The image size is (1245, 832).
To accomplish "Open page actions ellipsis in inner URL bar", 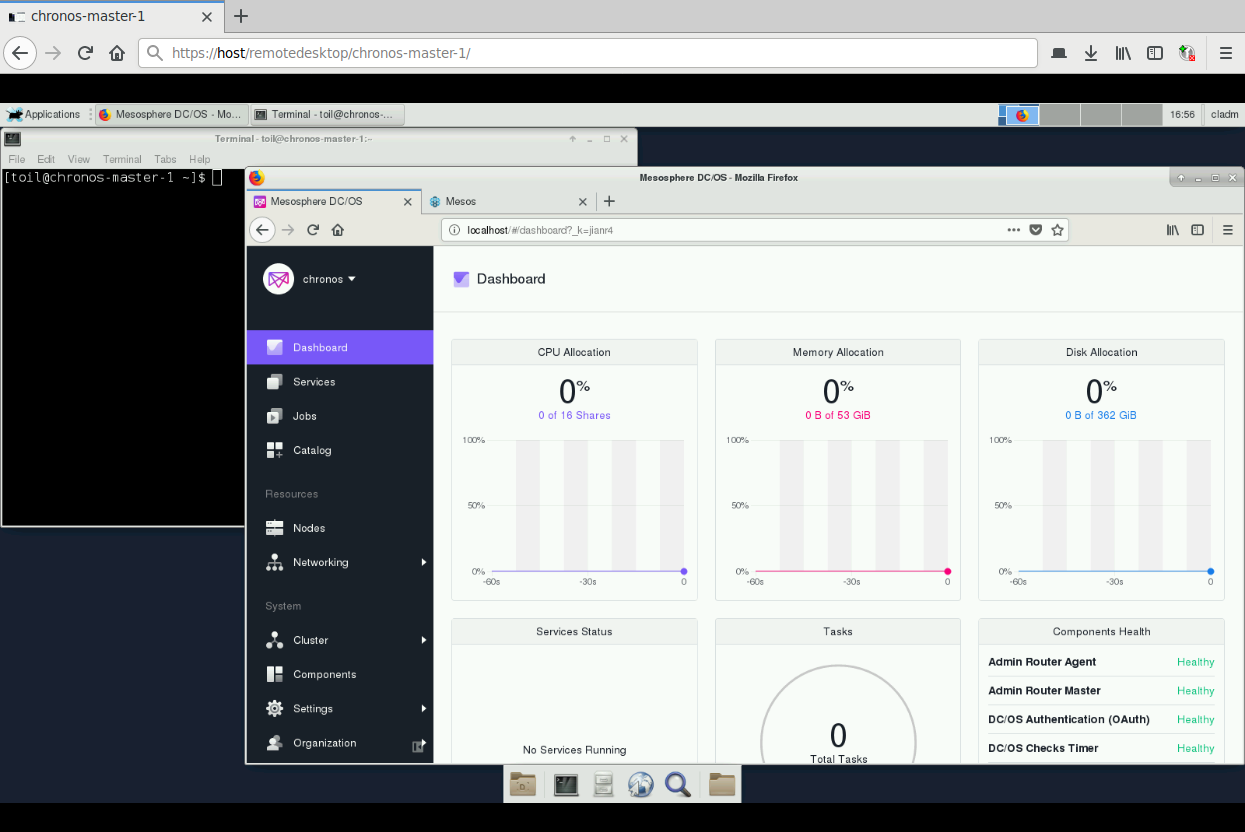I will (1015, 230).
